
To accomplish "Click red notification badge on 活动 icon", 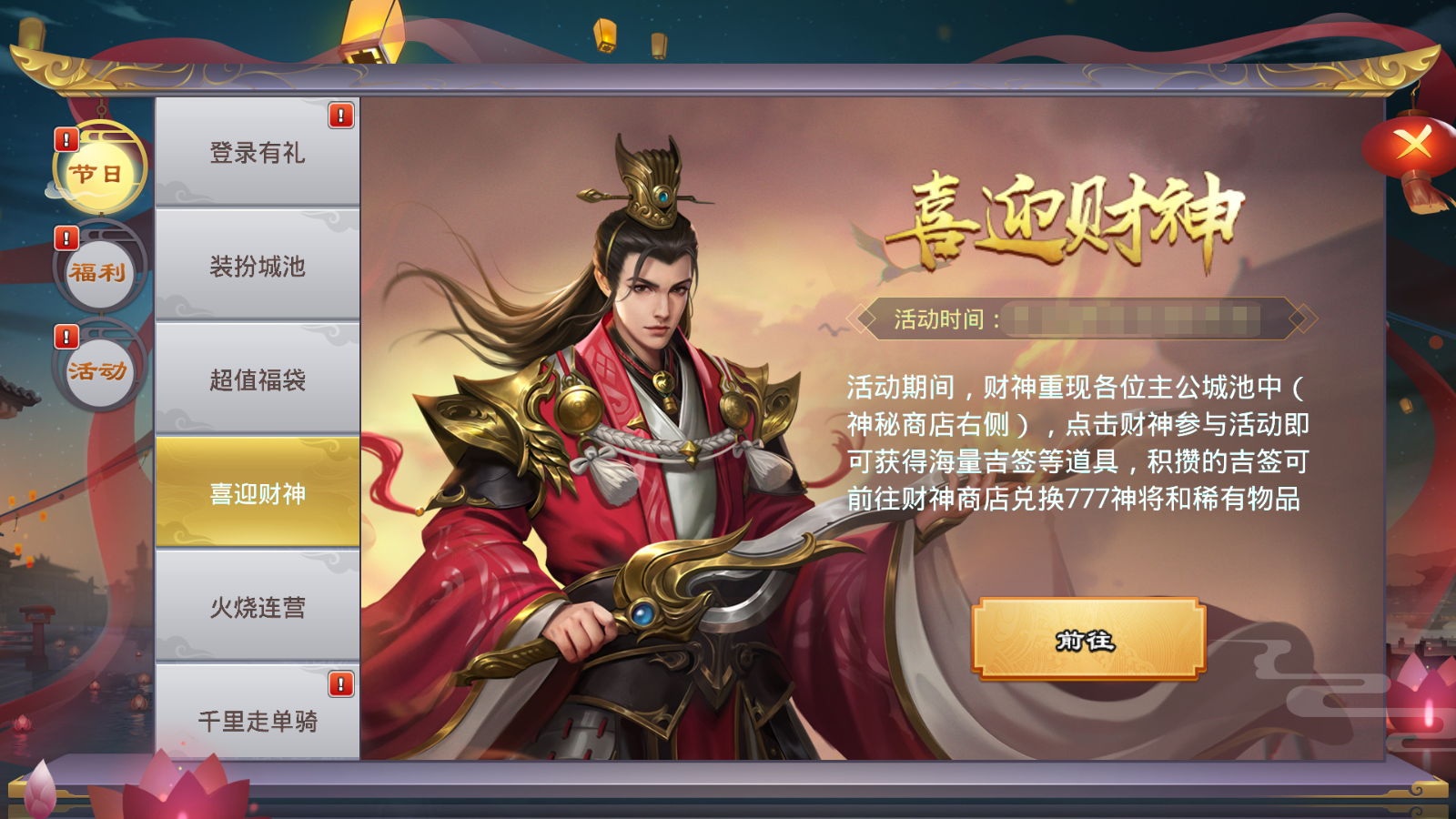I will (66, 337).
